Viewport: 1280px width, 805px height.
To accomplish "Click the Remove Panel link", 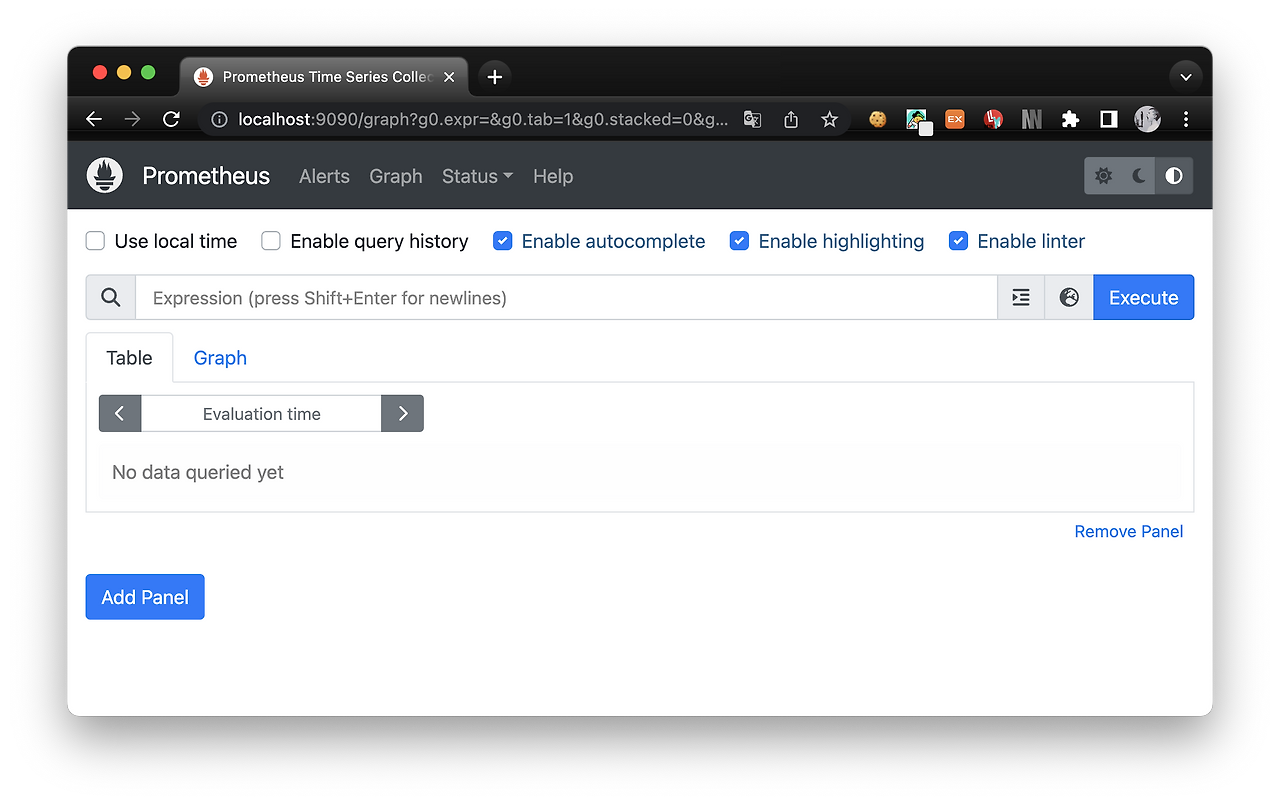I will coord(1128,531).
